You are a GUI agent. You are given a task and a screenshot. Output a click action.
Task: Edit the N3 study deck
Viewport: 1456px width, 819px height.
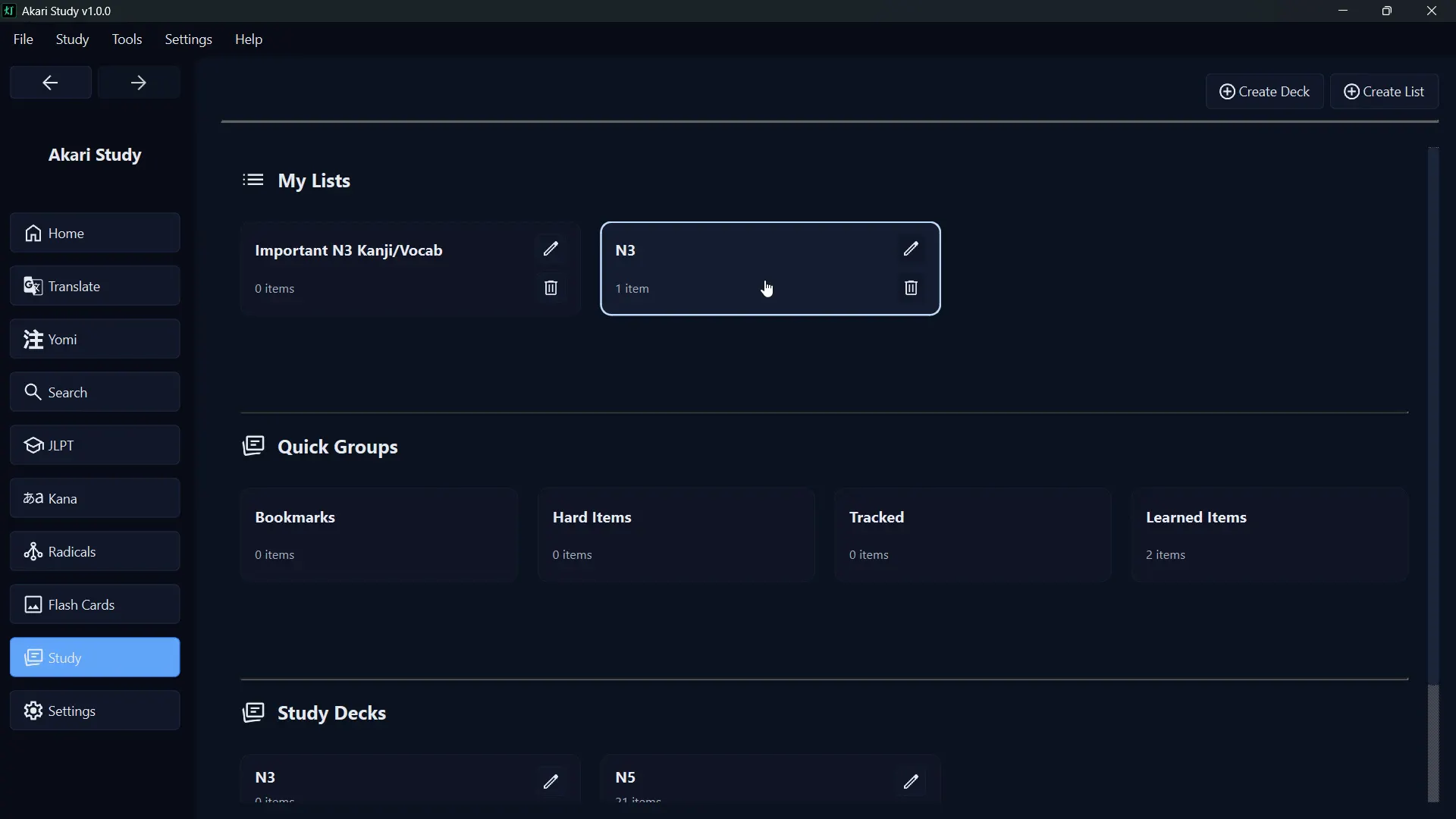[551, 782]
